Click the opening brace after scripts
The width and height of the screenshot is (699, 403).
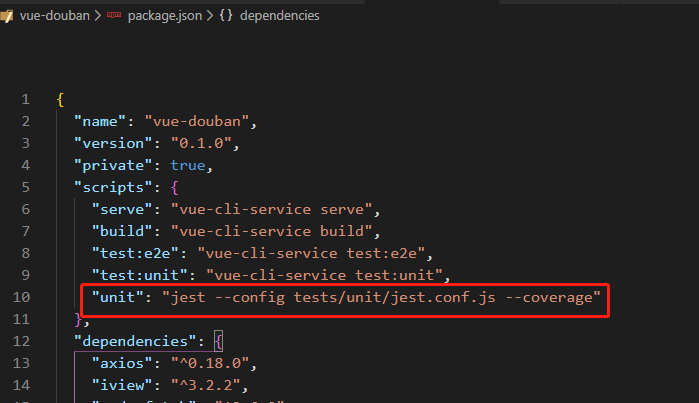click(x=174, y=187)
